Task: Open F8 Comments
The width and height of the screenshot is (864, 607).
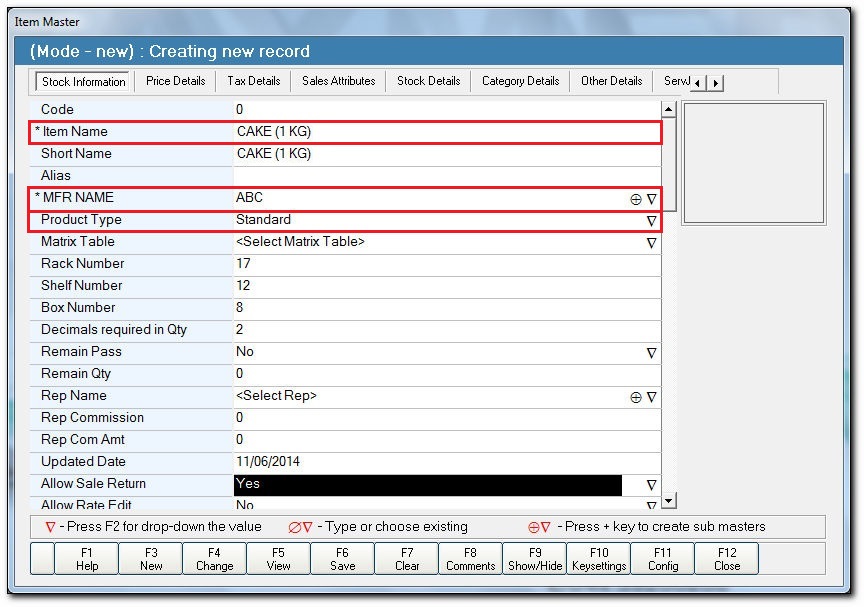Action: pos(471,559)
